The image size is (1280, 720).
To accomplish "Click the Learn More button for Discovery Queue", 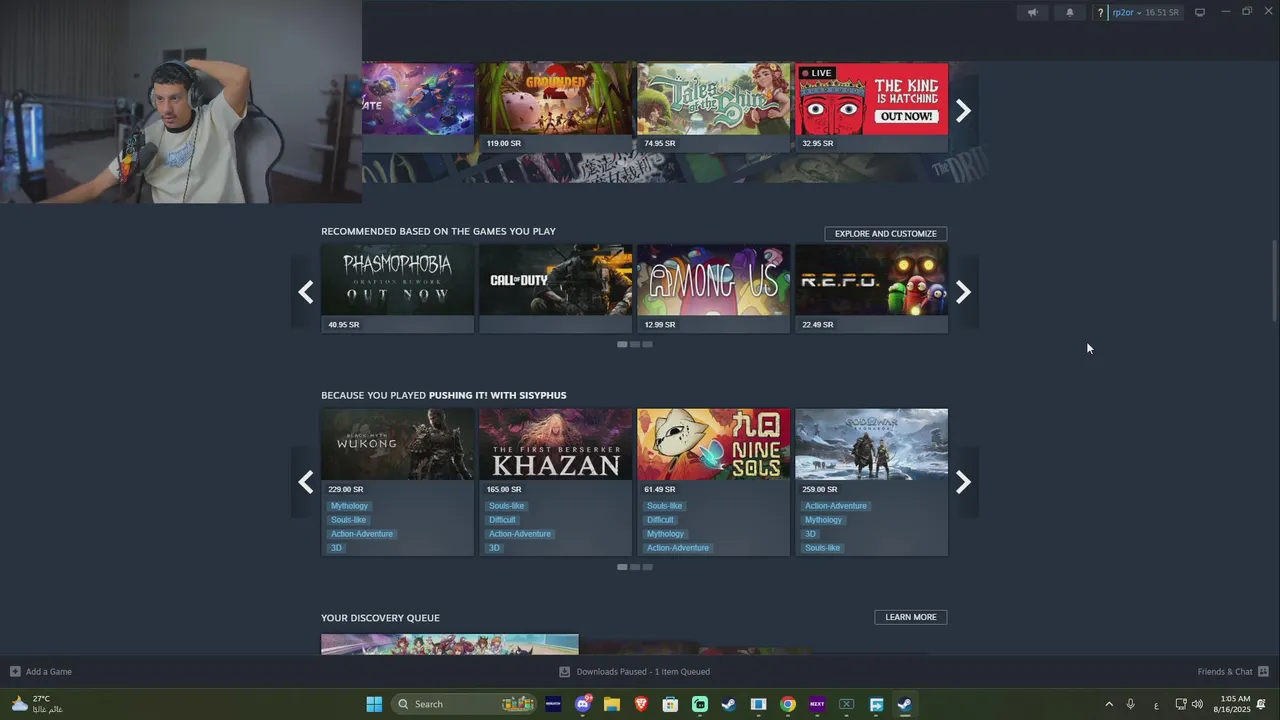I will 910,617.
